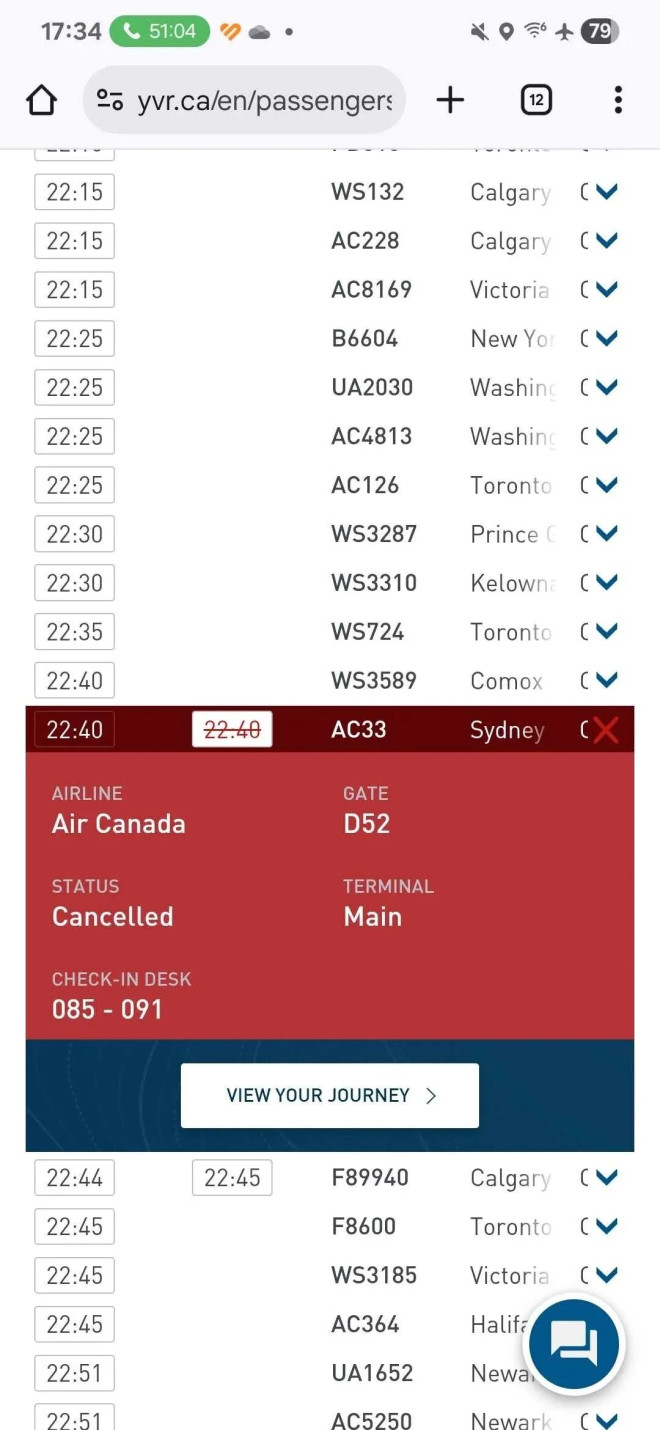Expand UA2030 Washington flight details
This screenshot has height=1430, width=660.
(606, 388)
